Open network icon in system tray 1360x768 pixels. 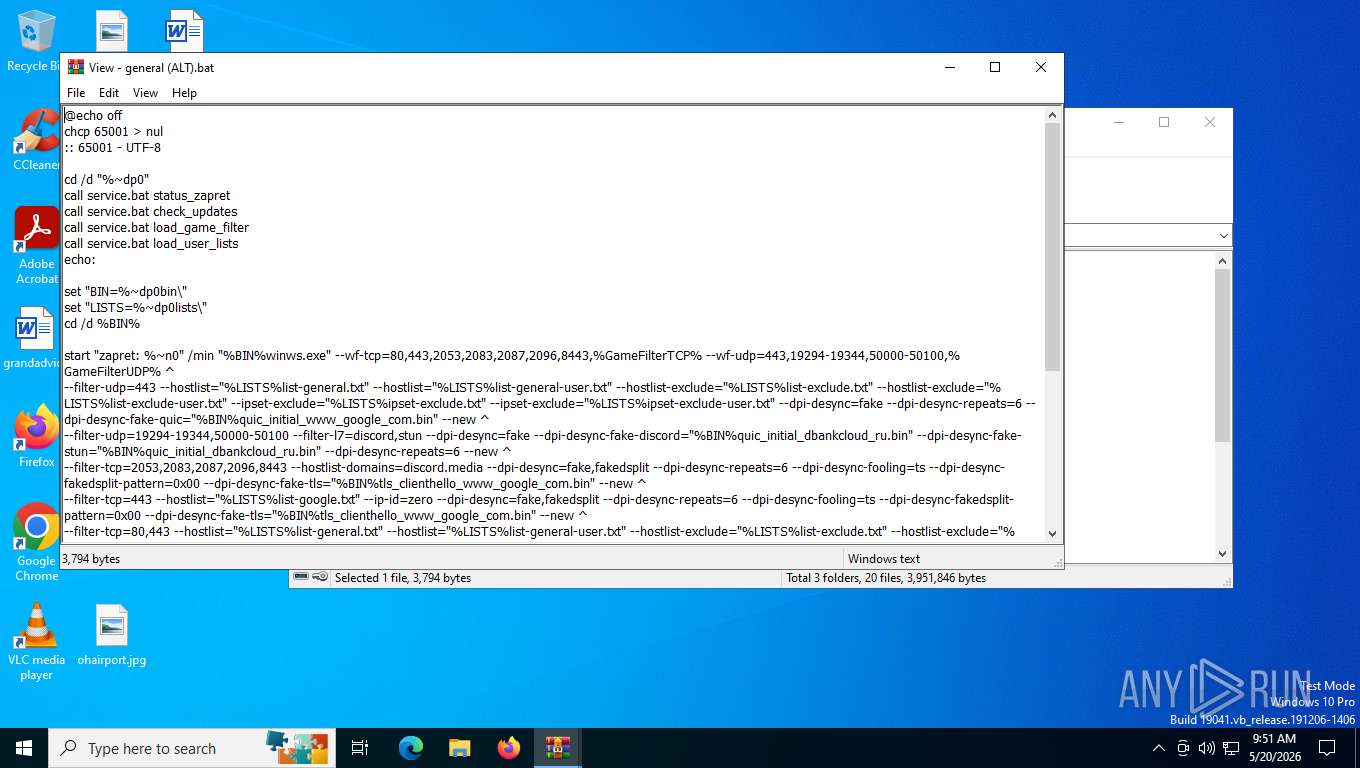(1231, 748)
